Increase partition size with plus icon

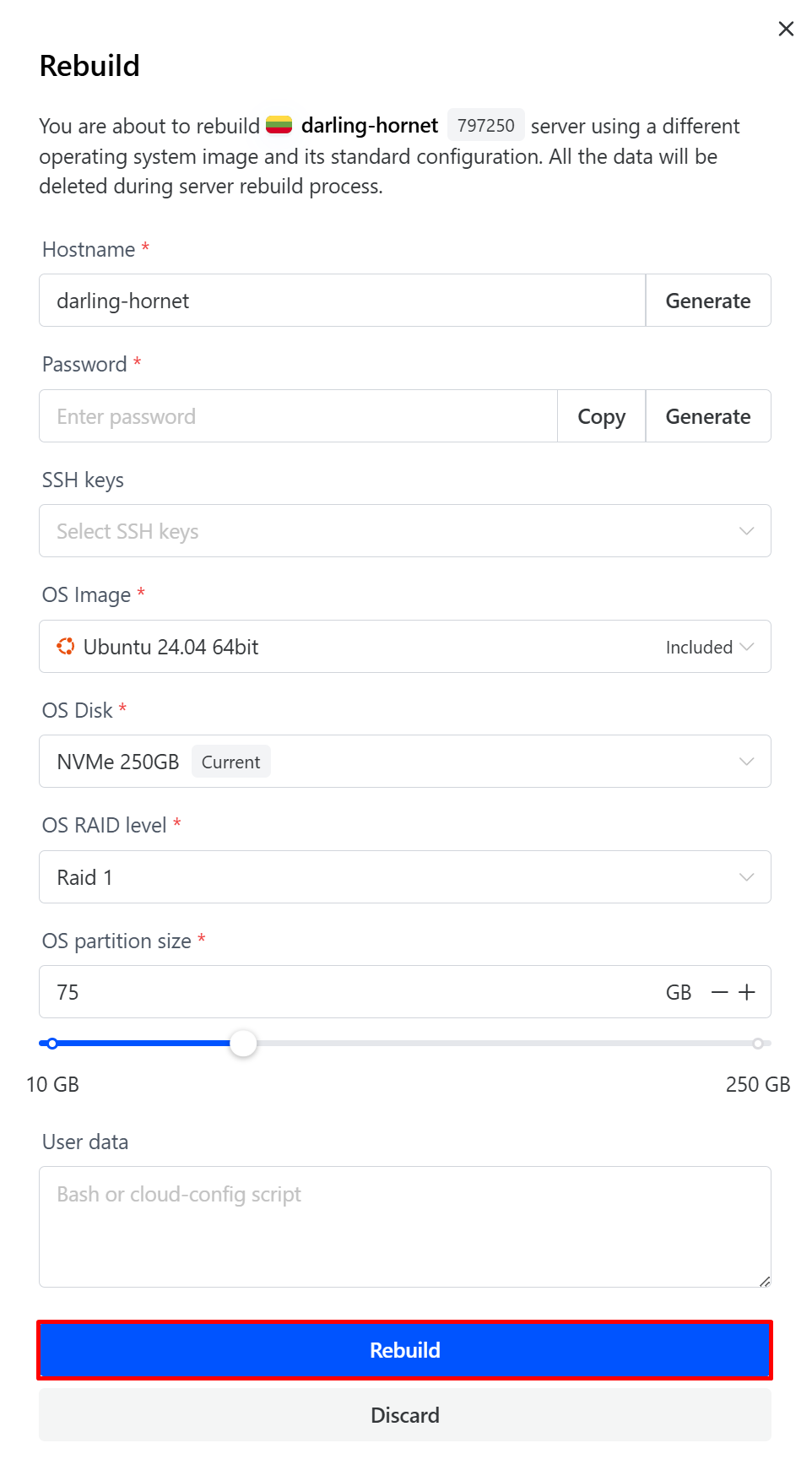pos(747,992)
